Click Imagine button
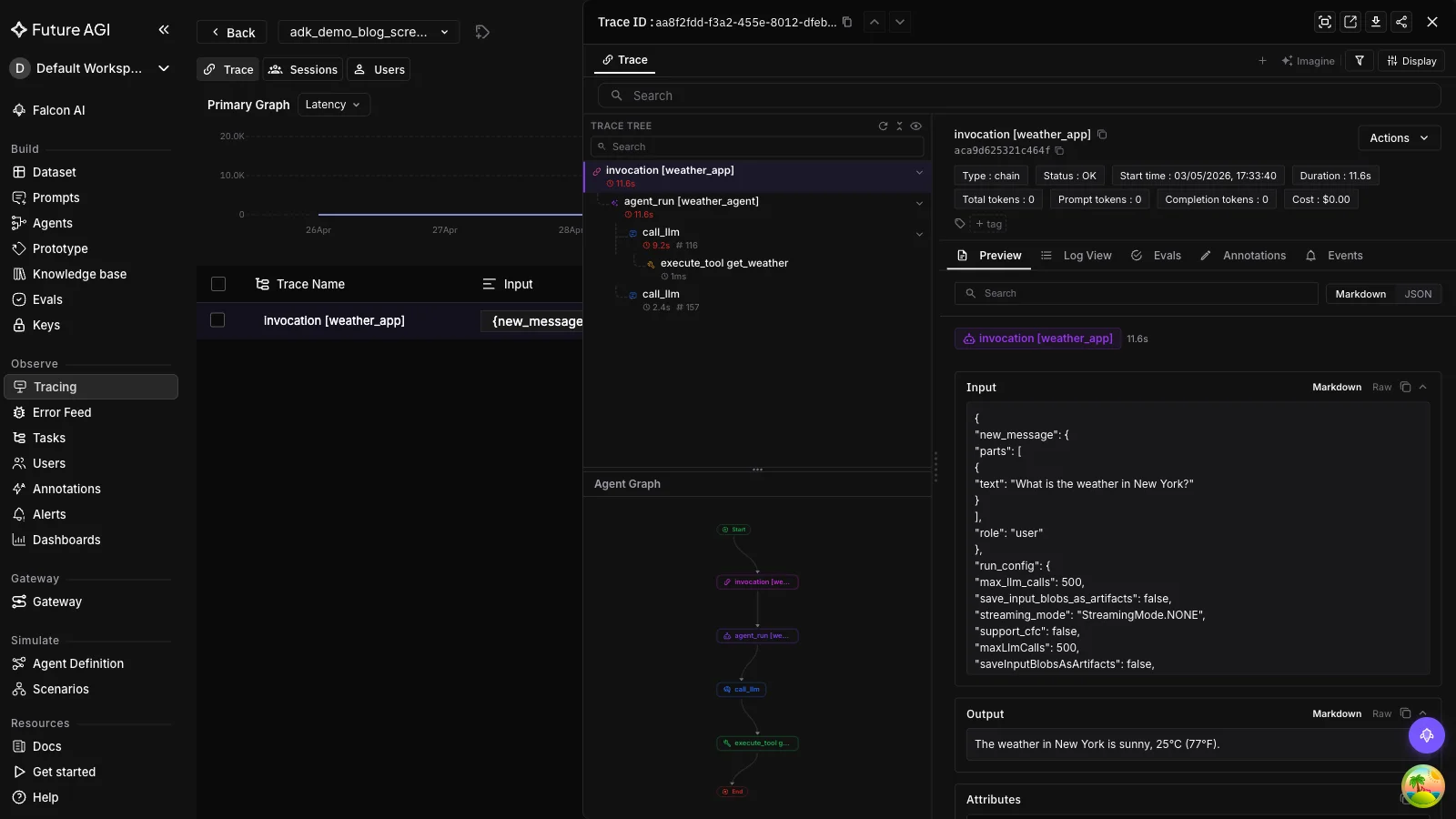 coord(1309,61)
